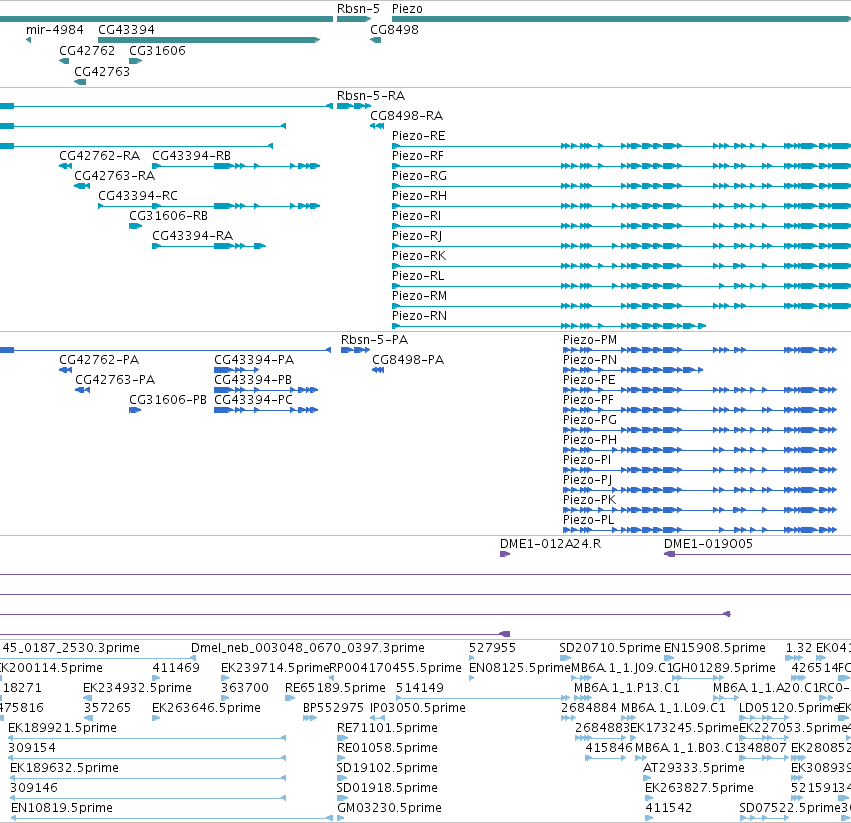The width and height of the screenshot is (851, 823).
Task: Click the SD20710.5prime EST label
Action: coord(610,648)
